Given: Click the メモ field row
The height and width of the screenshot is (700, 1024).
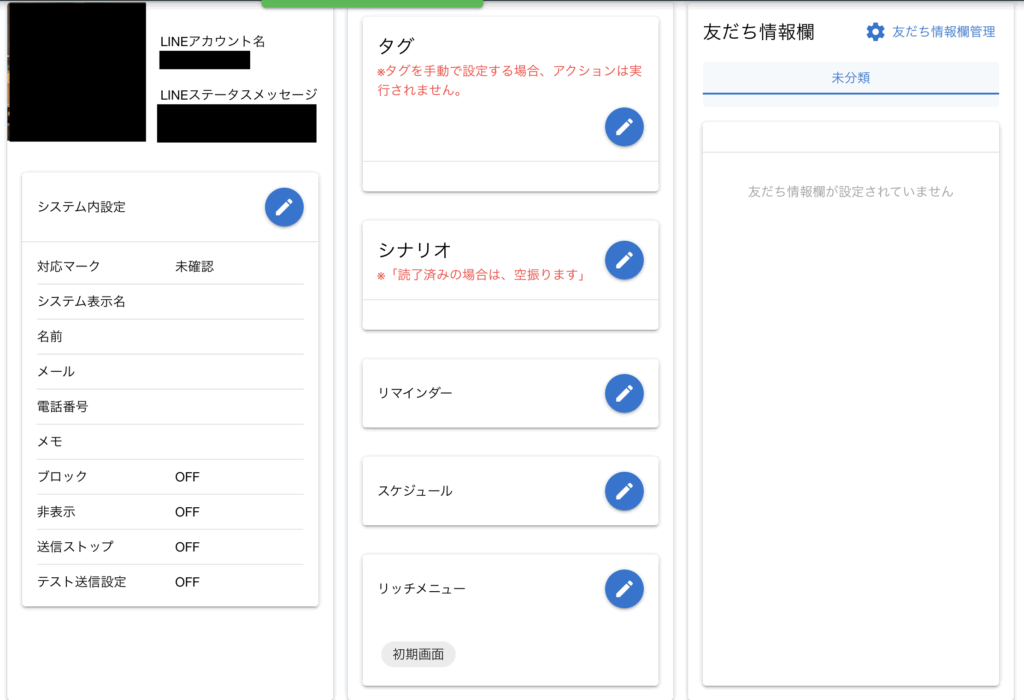Looking at the screenshot, I should click(x=170, y=442).
